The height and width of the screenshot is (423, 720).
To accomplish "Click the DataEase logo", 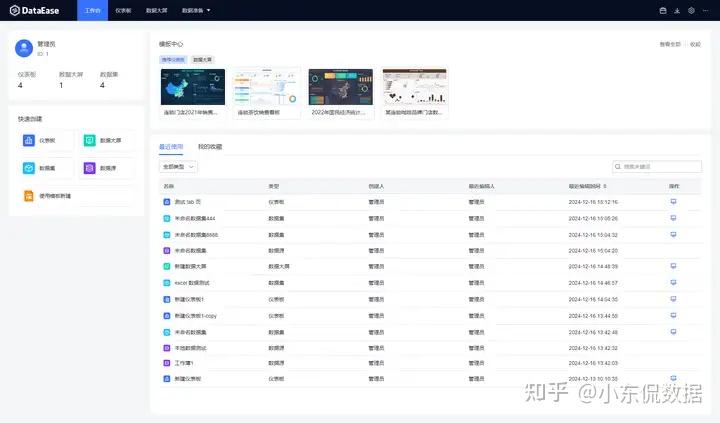I will [x=34, y=10].
